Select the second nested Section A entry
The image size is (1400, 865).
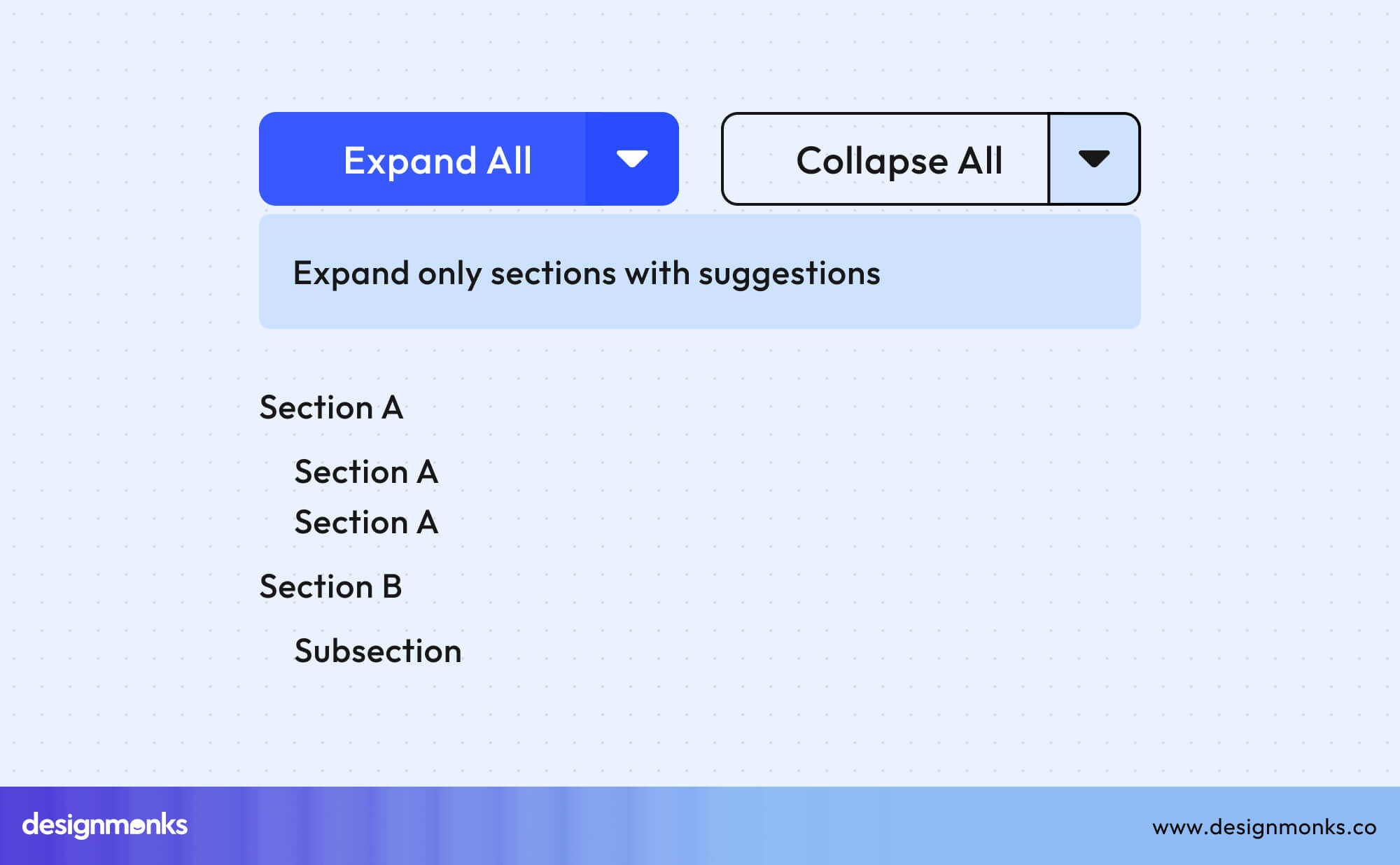pyautogui.click(x=367, y=523)
